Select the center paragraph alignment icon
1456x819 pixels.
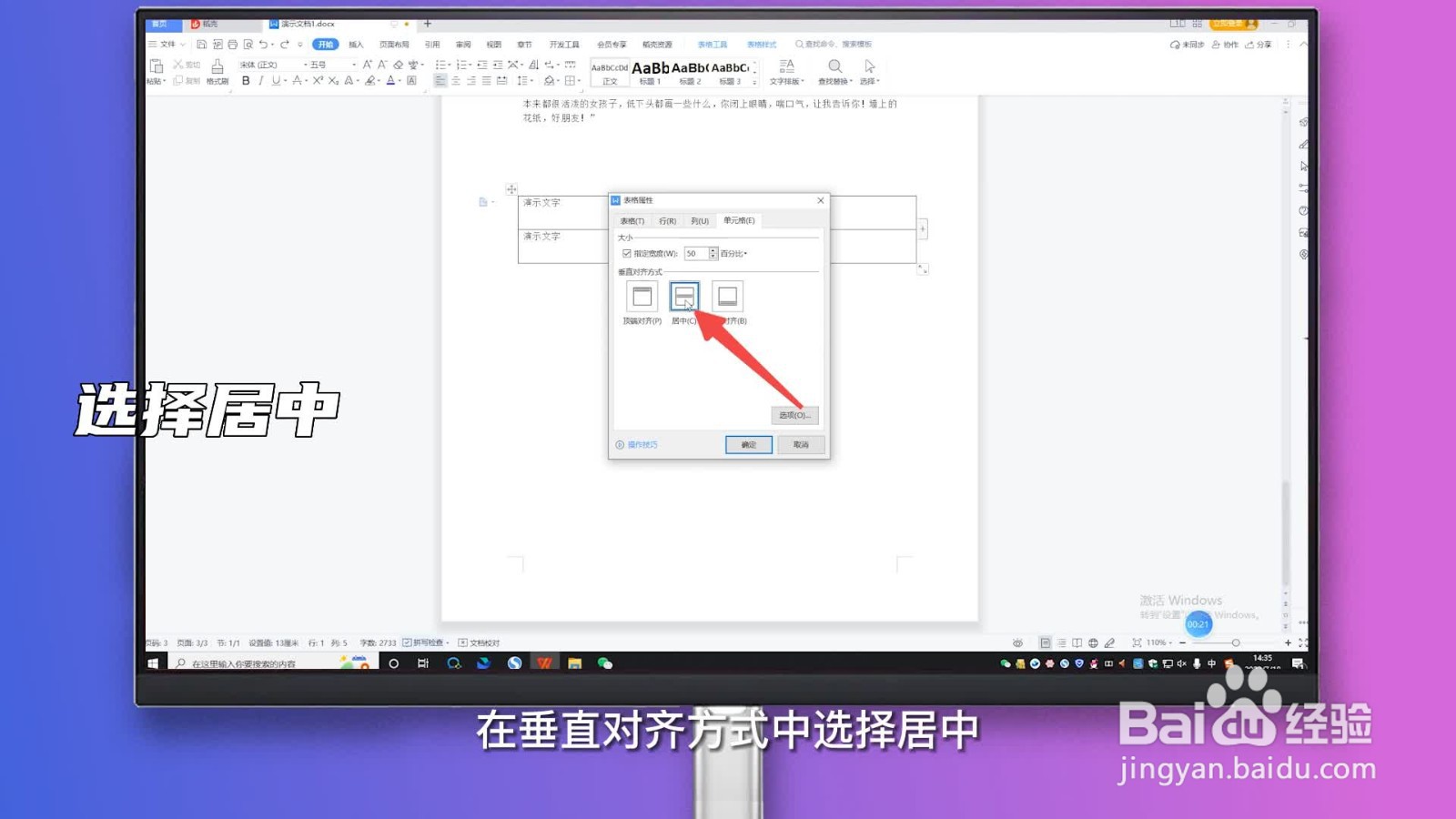tap(455, 81)
